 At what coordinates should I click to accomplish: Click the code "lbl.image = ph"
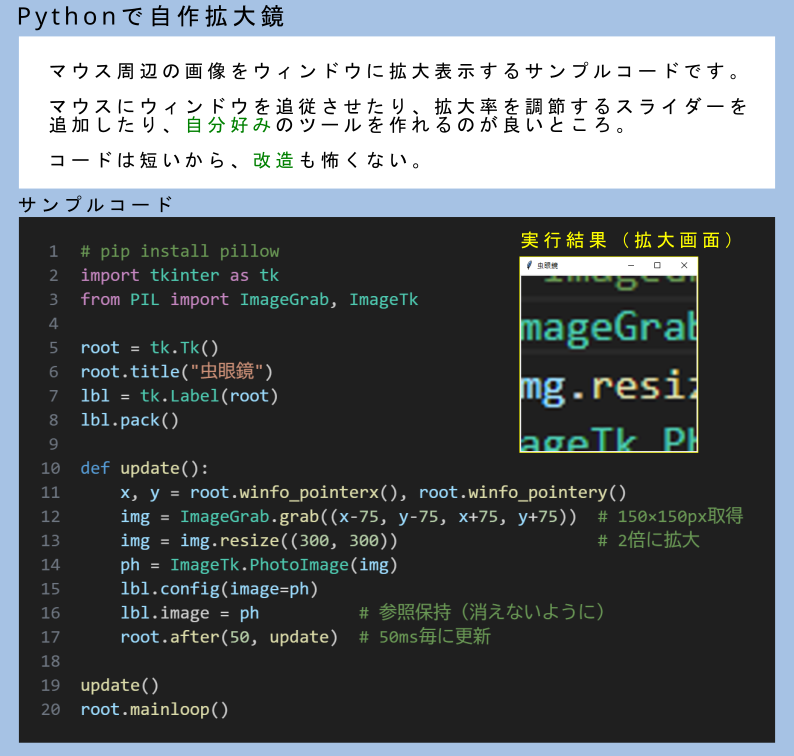[x=190, y=613]
